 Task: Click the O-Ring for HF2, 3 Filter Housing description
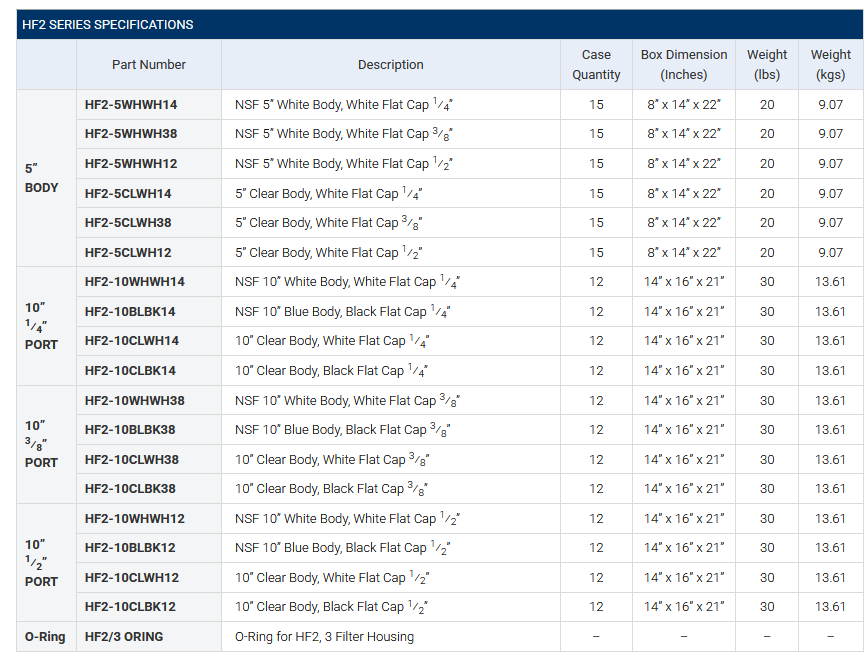[324, 637]
